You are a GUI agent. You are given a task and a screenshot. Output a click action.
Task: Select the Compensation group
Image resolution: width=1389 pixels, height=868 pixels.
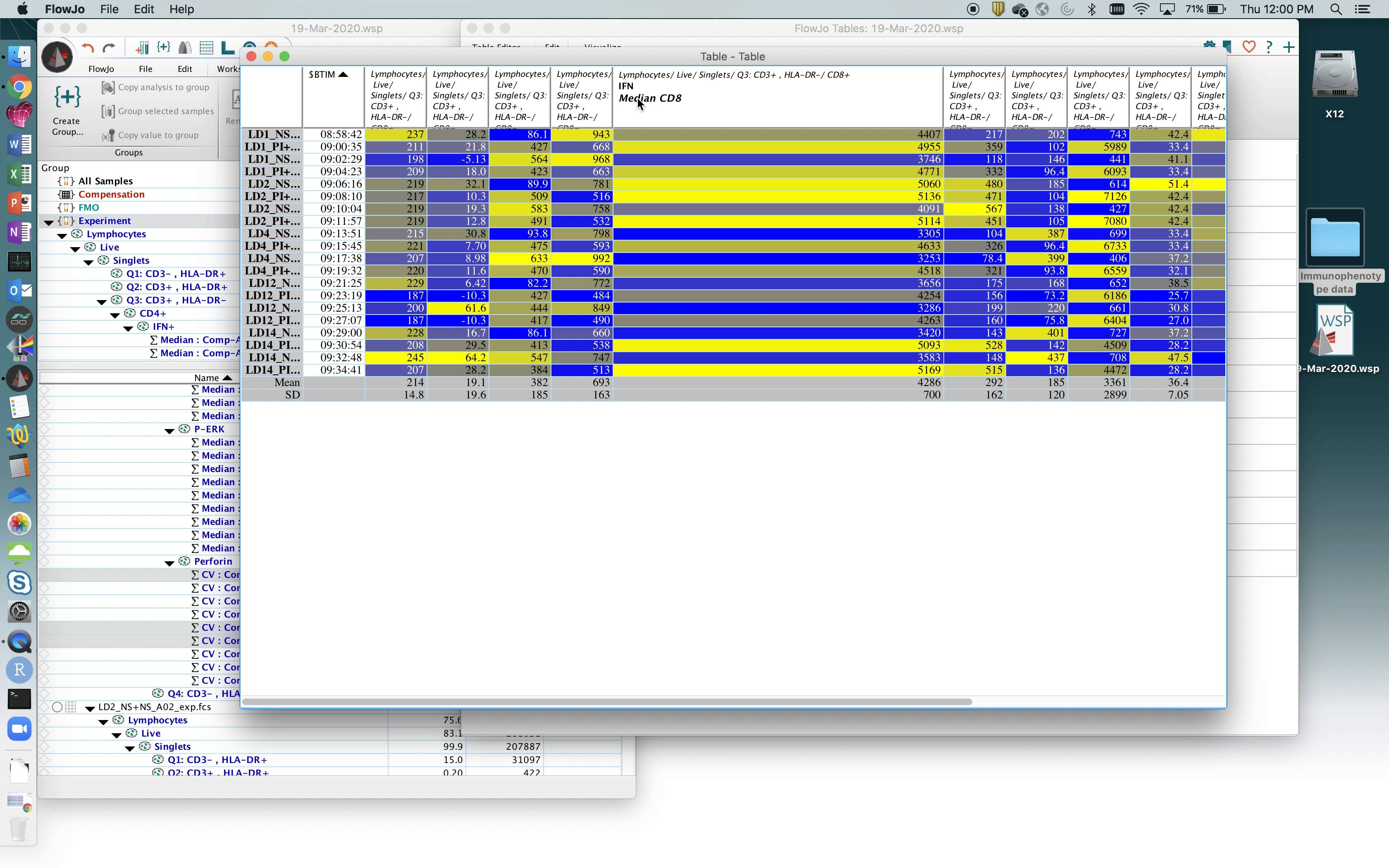tap(111, 195)
